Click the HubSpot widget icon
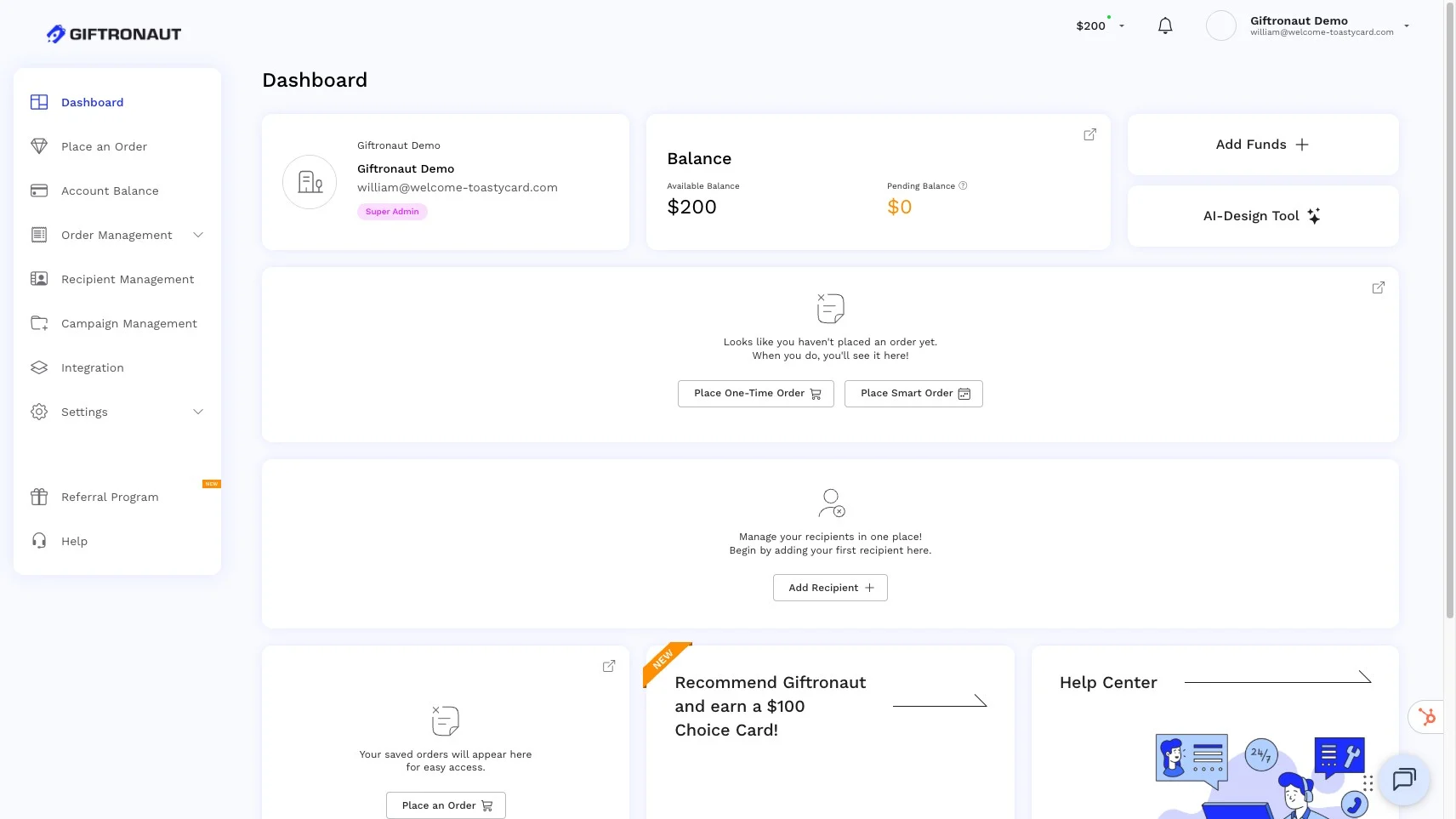 [1427, 717]
